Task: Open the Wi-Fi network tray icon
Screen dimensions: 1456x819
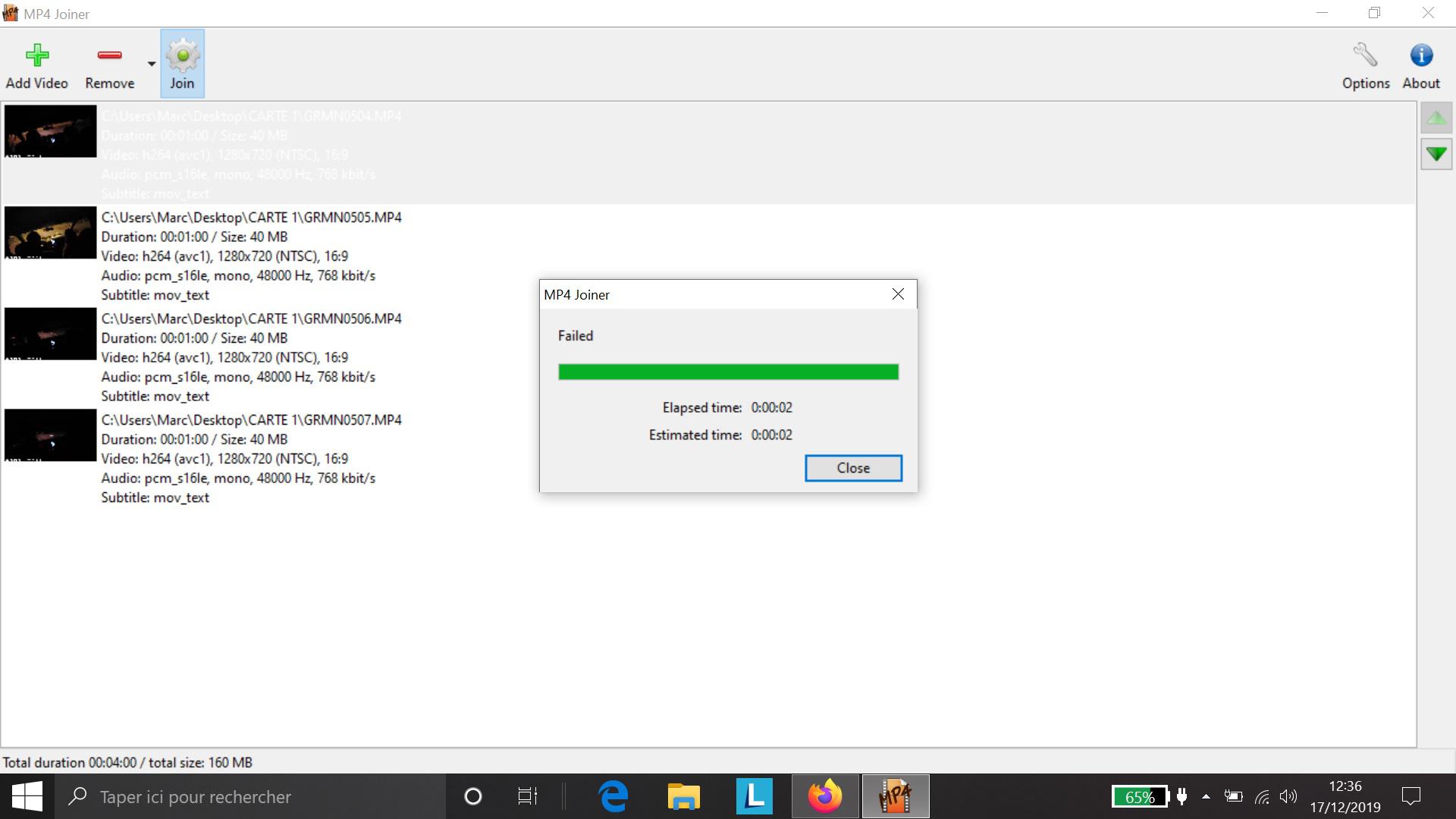Action: [1262, 797]
